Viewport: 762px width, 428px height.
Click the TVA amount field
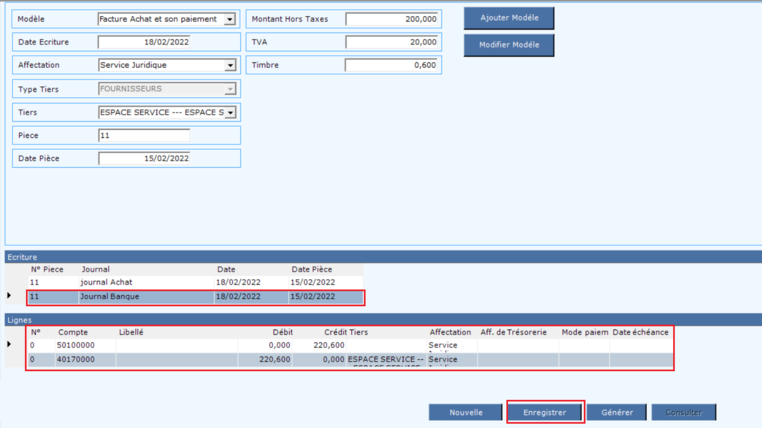coord(392,42)
